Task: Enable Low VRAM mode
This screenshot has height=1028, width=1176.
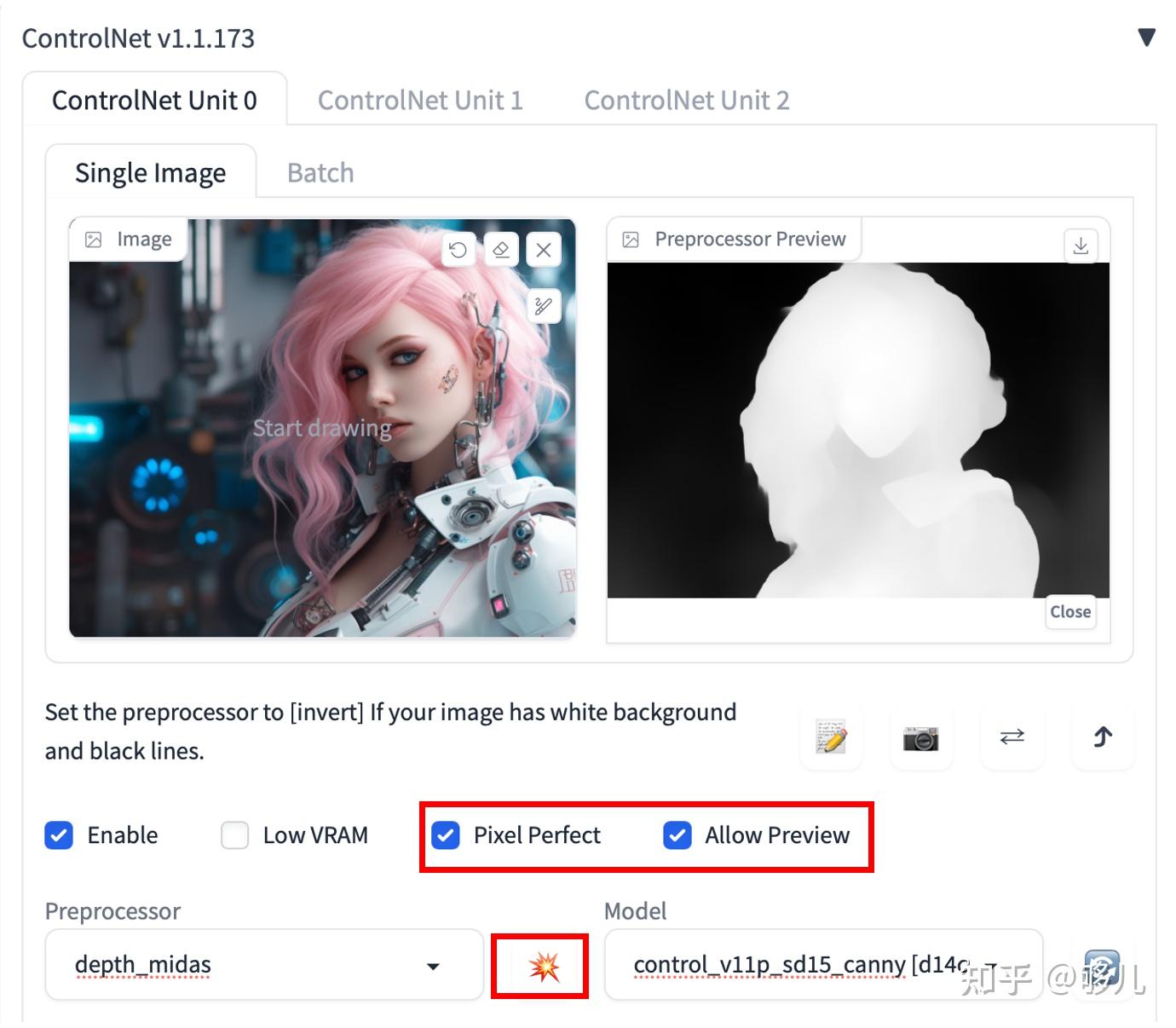Action: pos(234,835)
